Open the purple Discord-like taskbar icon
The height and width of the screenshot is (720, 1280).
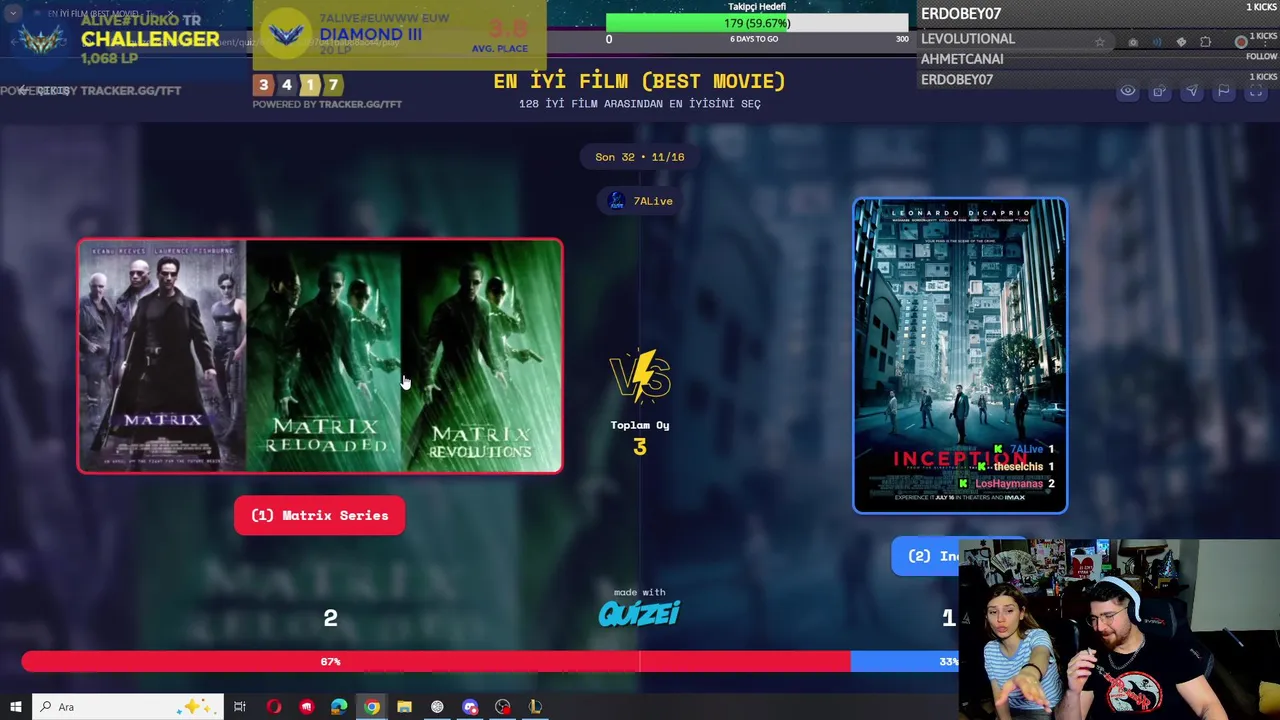[470, 707]
